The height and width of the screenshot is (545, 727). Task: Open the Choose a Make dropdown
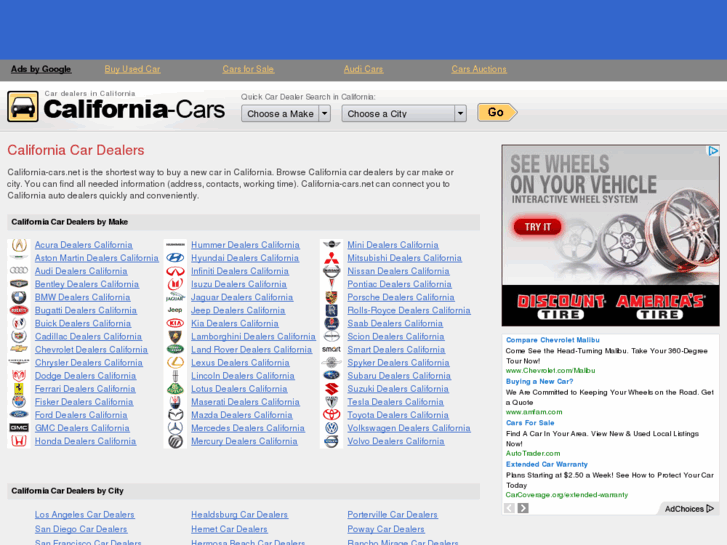pos(286,113)
